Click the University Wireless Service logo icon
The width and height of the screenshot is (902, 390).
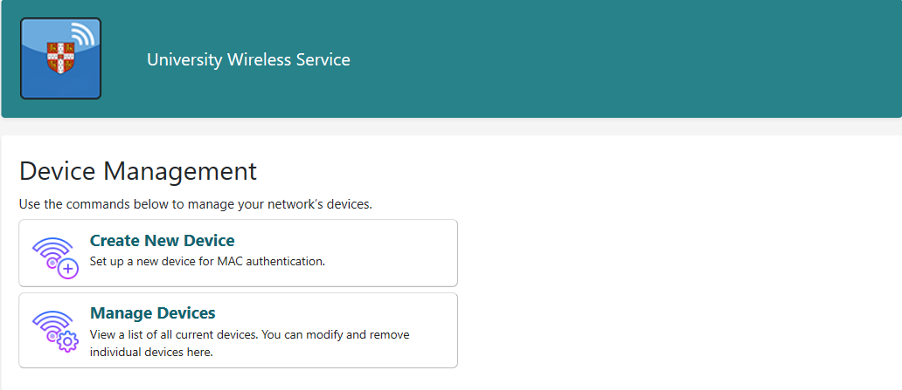coord(60,58)
